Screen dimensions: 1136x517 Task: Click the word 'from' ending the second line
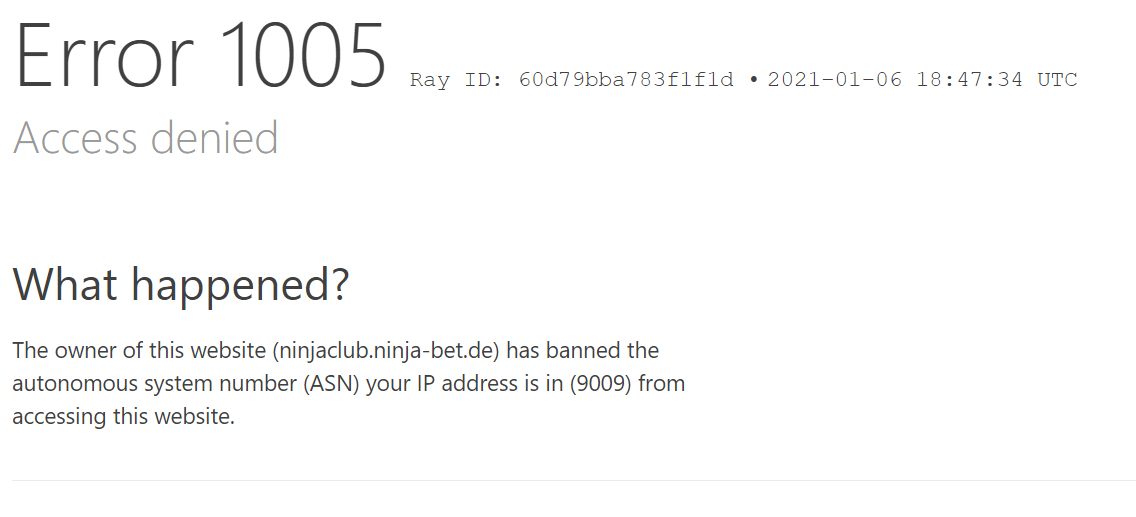point(661,383)
